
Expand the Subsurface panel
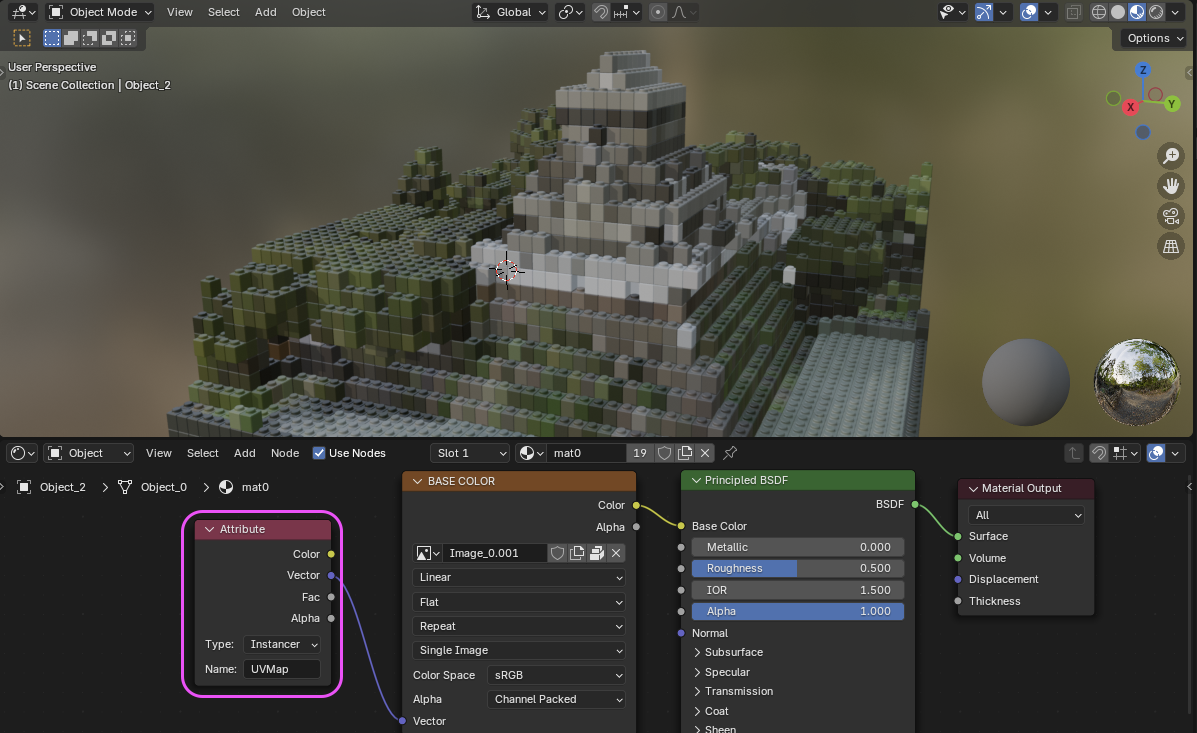pyautogui.click(x=733, y=652)
